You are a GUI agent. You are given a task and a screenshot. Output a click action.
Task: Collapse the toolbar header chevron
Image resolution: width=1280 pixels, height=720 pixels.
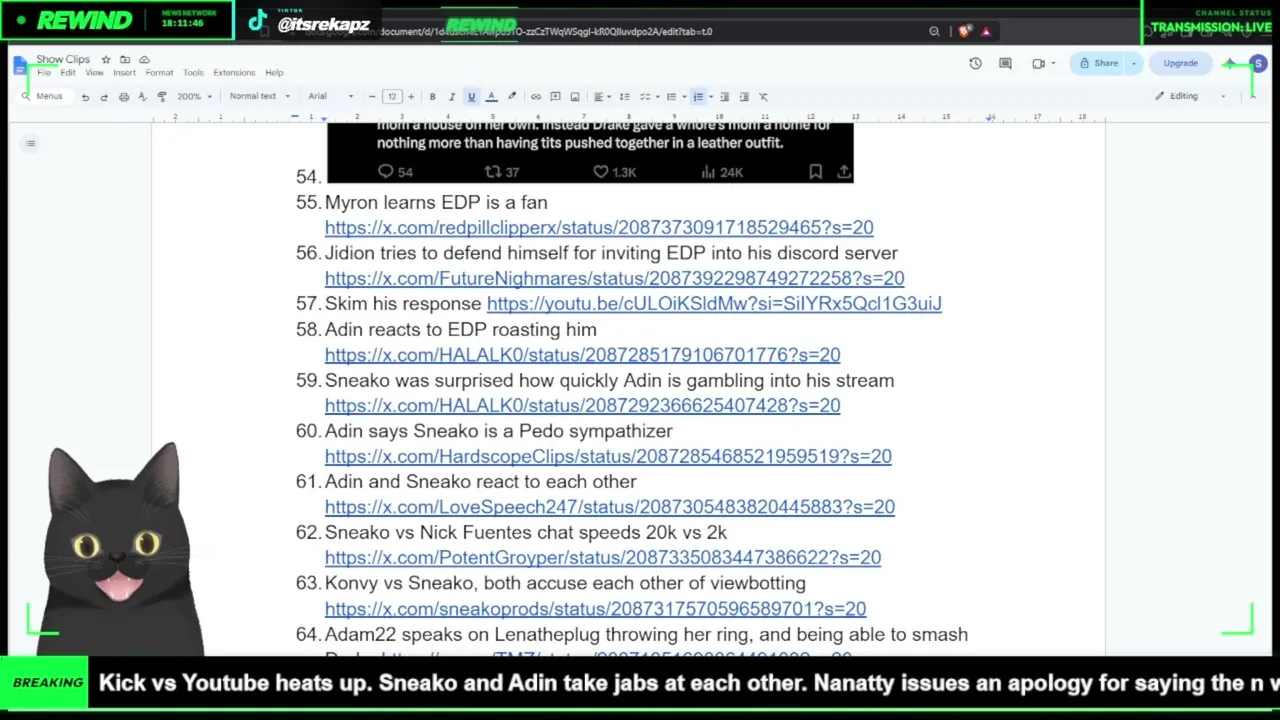click(1251, 97)
